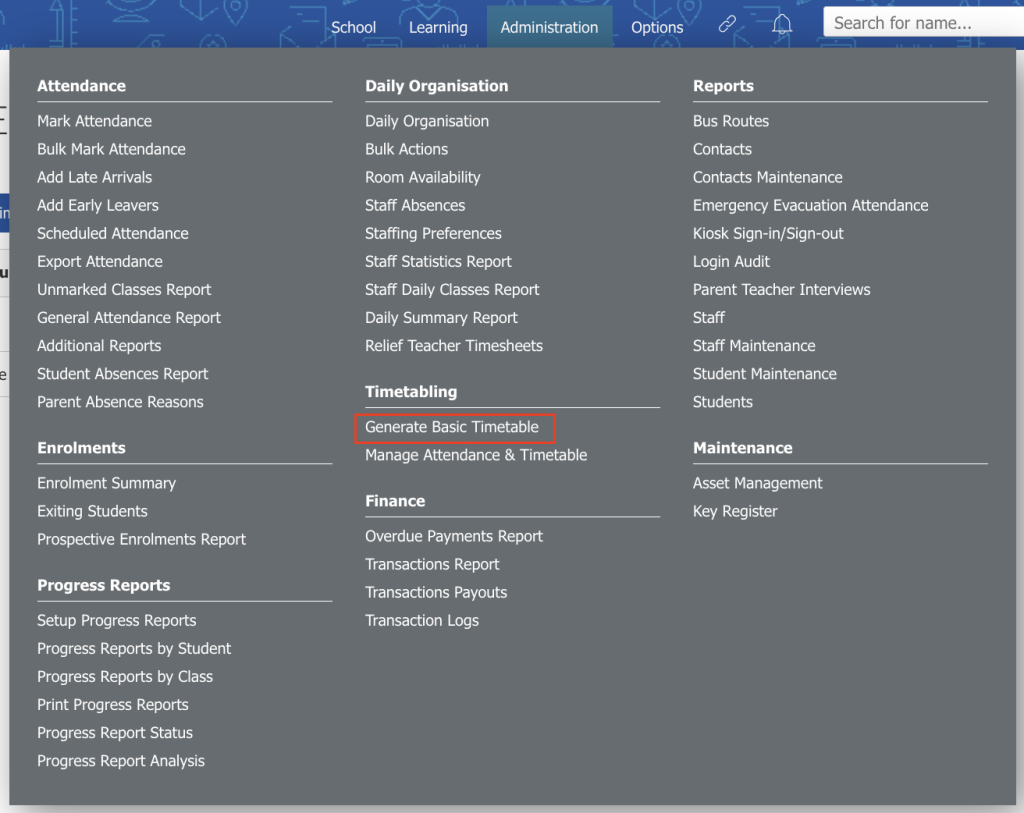
Task: Click the Search for name field
Action: pos(923,23)
